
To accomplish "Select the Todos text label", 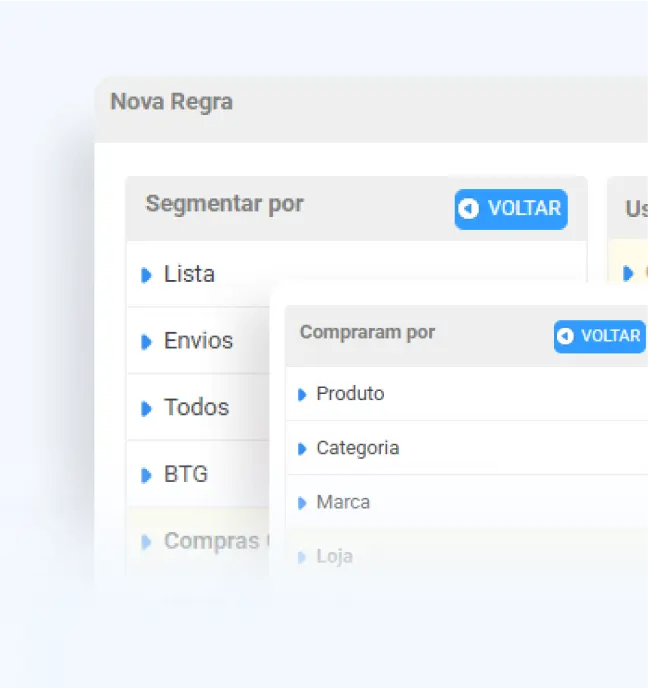I will pyautogui.click(x=196, y=407).
